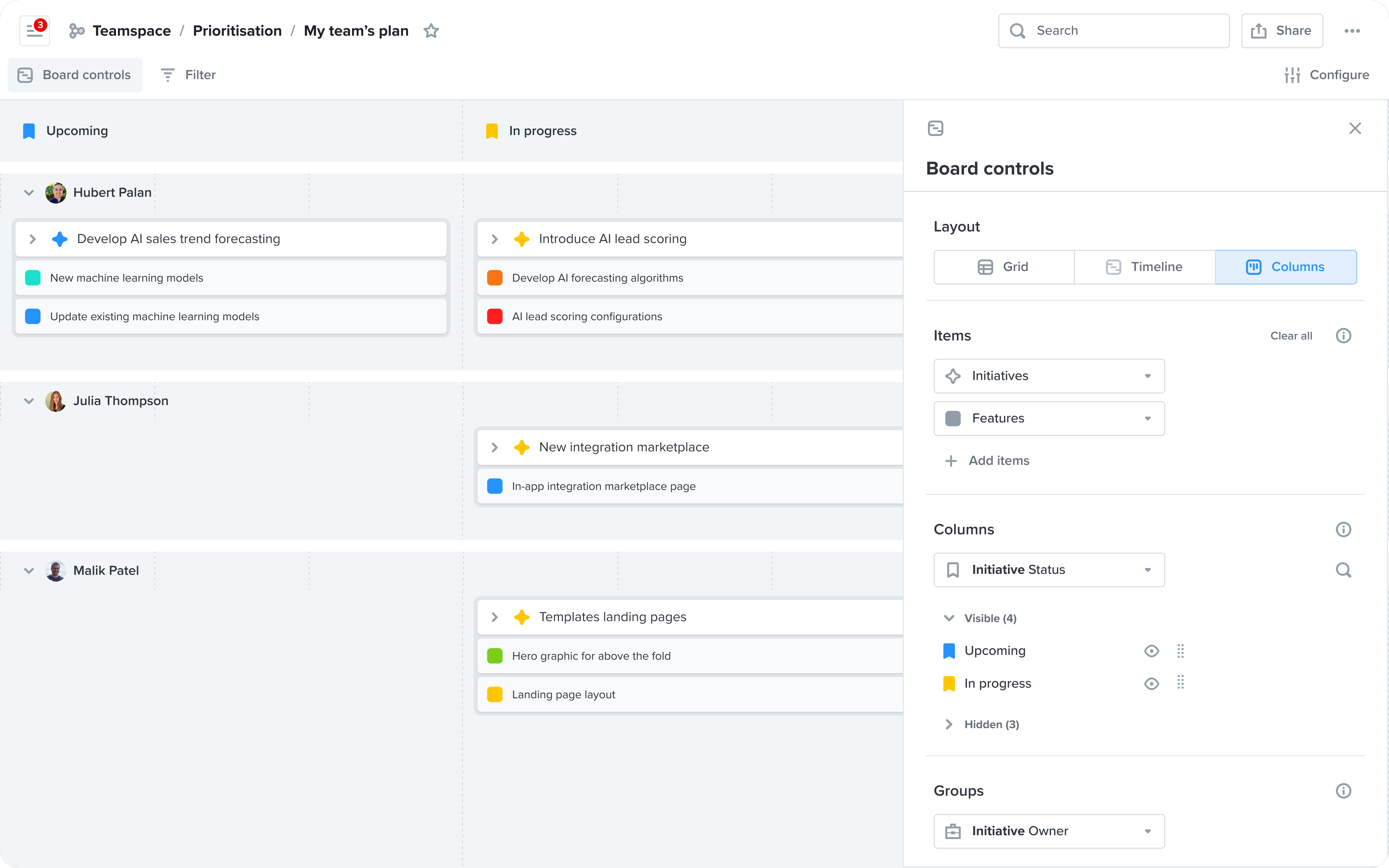Image resolution: width=1389 pixels, height=868 pixels.
Task: Click the search icon in the Columns section
Action: coord(1344,570)
